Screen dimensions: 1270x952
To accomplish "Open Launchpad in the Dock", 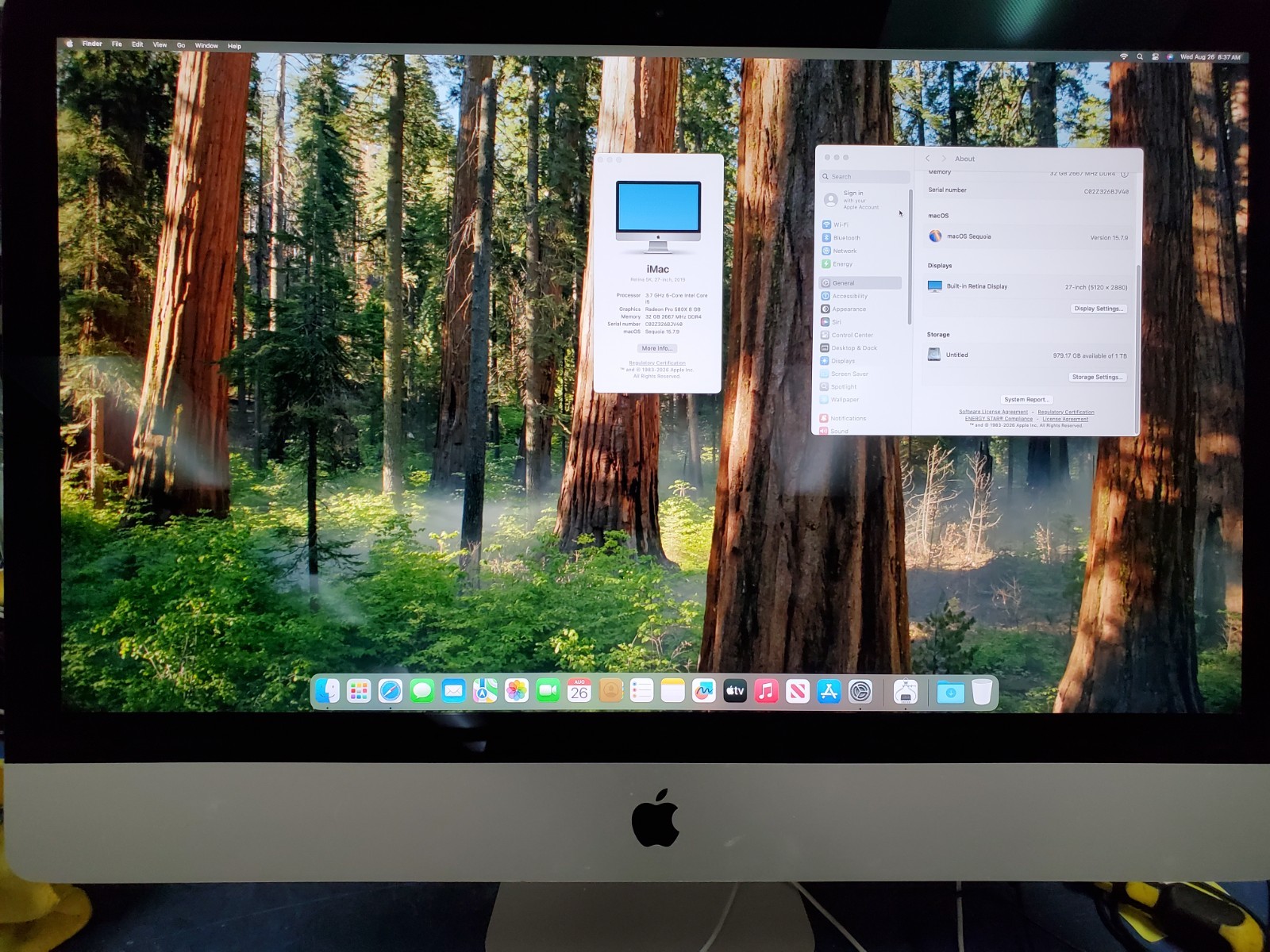I will [x=359, y=691].
